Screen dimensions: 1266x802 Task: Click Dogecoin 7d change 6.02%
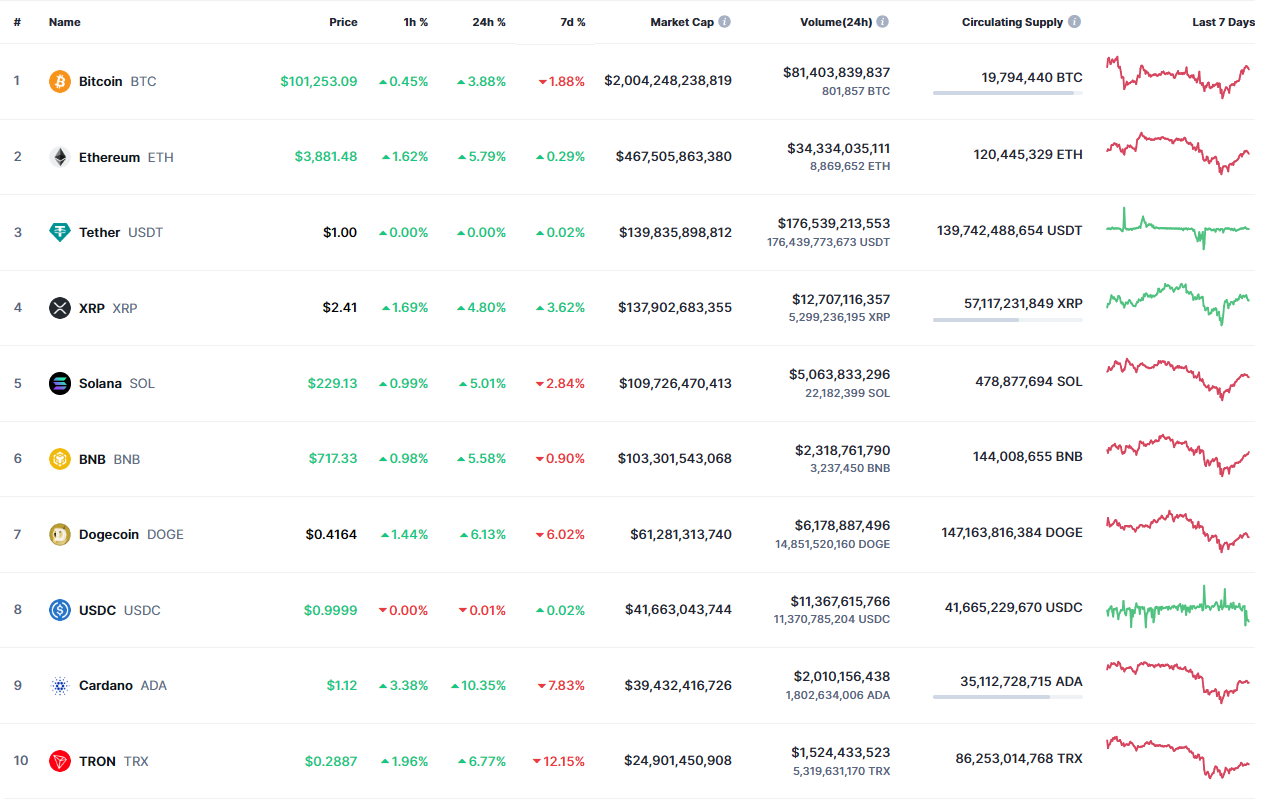coord(561,534)
